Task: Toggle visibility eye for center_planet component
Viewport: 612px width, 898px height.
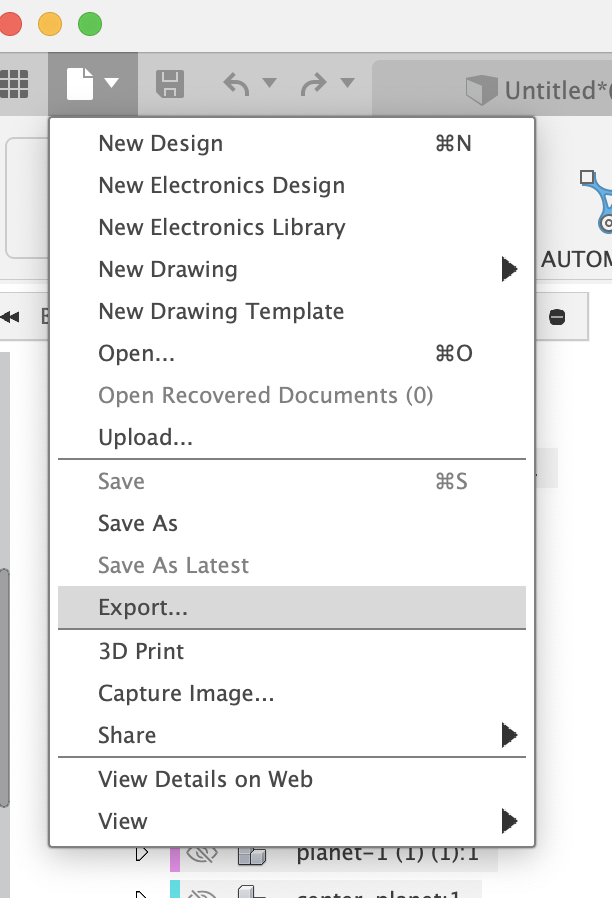Action: [x=203, y=892]
